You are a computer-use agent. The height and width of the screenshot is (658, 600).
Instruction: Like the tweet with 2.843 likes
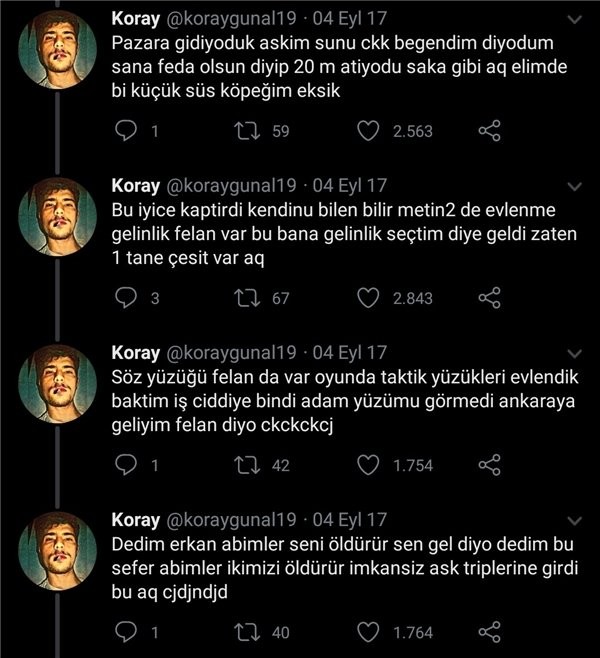pyautogui.click(x=368, y=298)
